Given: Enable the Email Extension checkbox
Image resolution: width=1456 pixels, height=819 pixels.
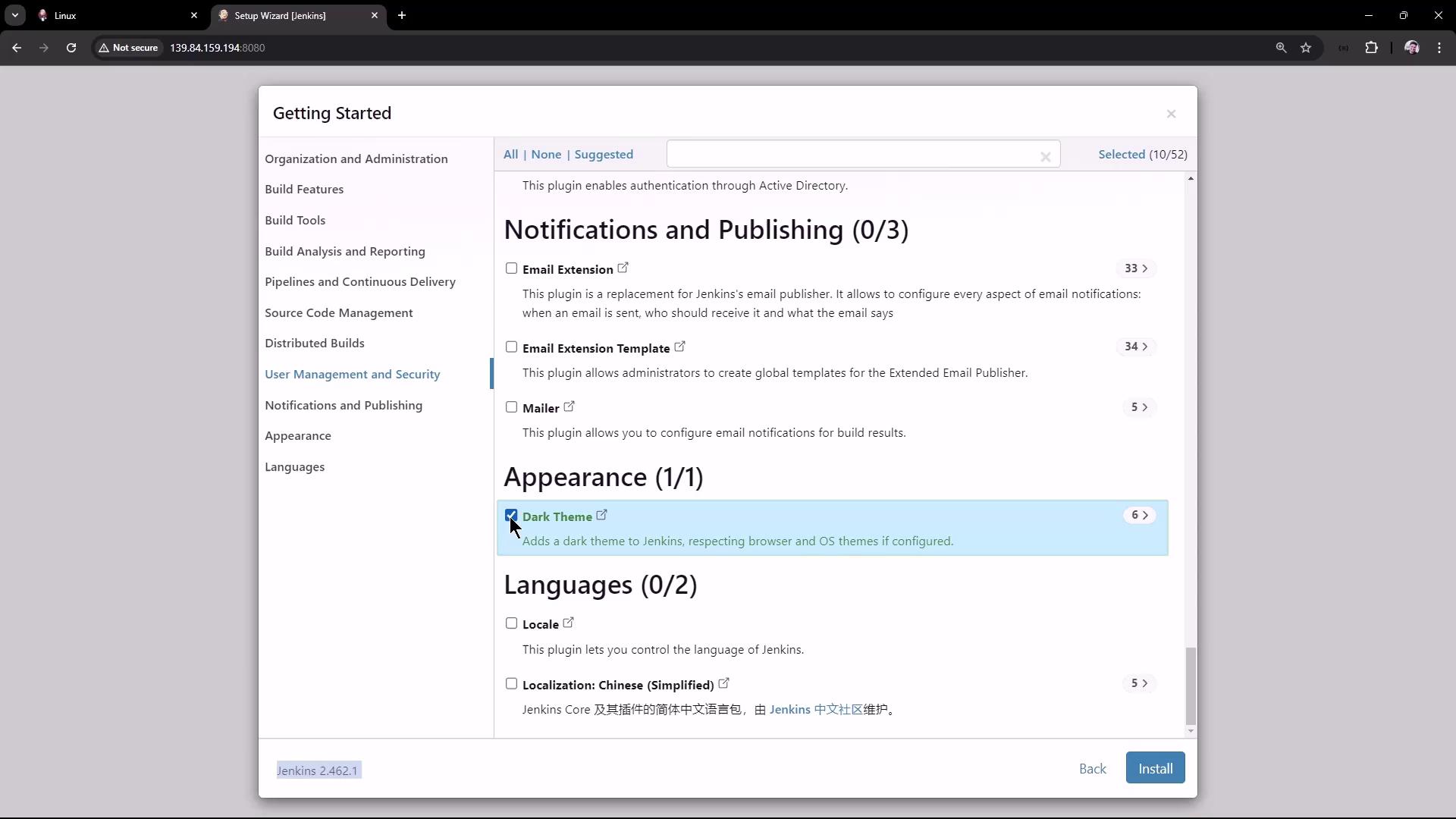Looking at the screenshot, I should [511, 268].
